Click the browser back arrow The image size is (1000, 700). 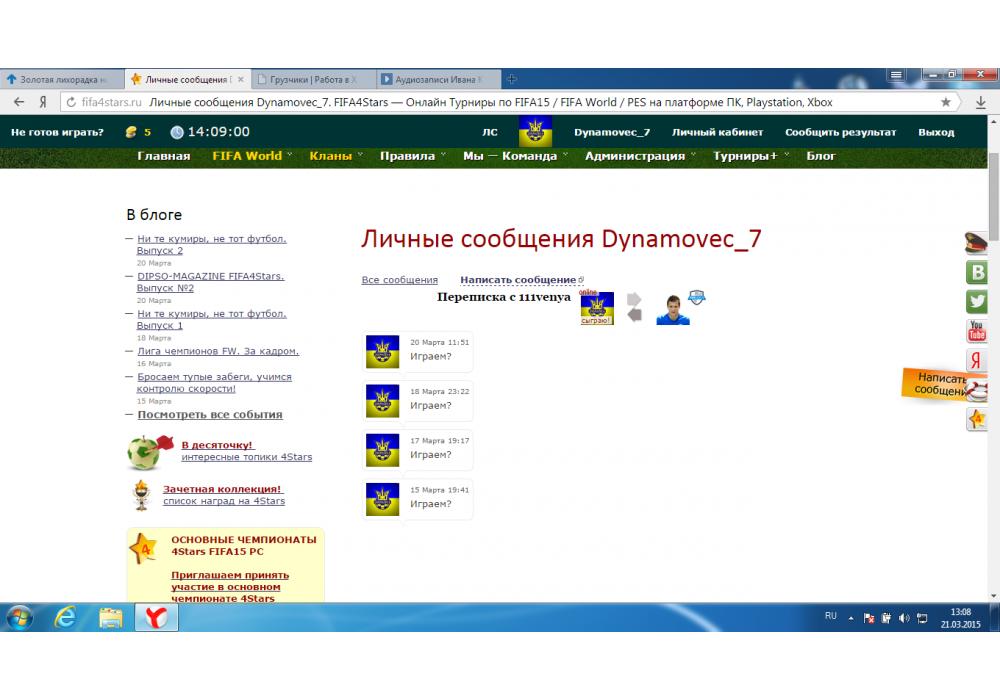pos(19,102)
